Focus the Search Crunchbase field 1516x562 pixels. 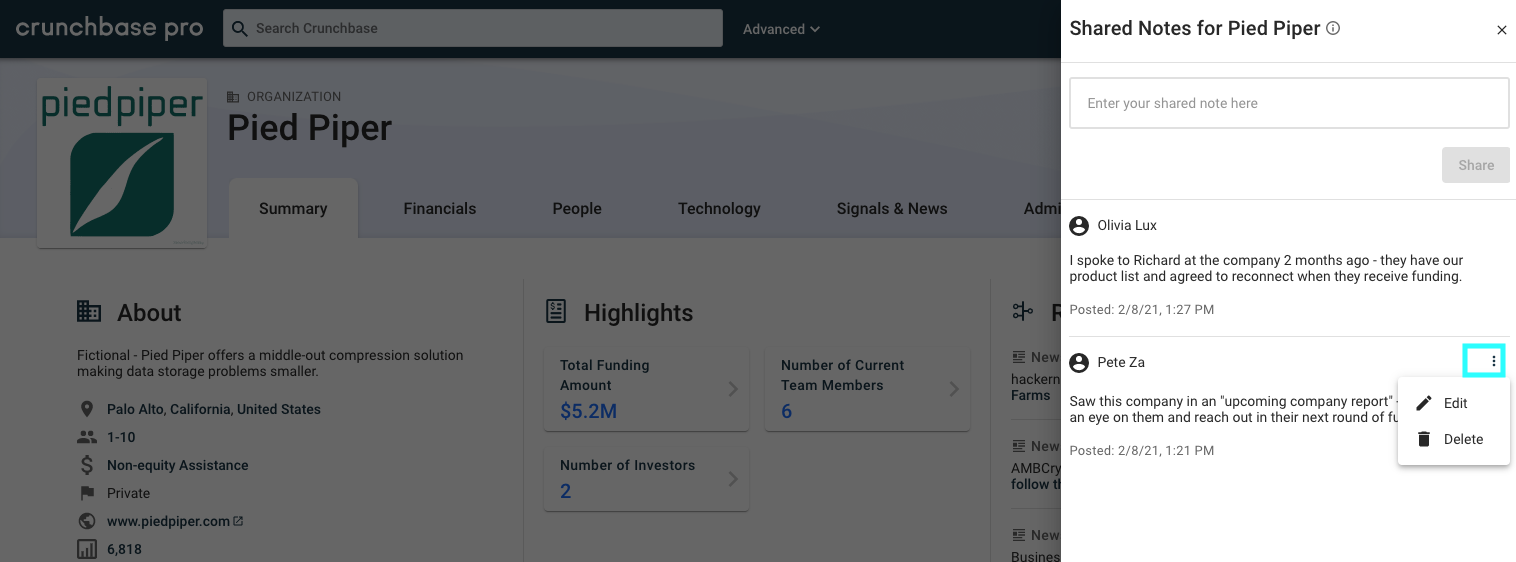473,28
